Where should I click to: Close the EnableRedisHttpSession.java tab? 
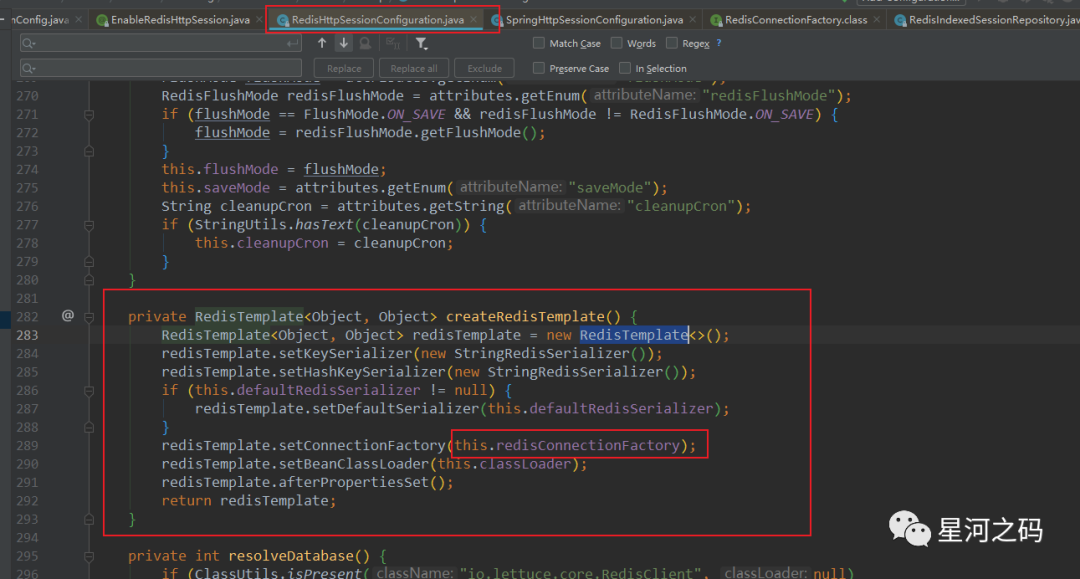point(260,20)
